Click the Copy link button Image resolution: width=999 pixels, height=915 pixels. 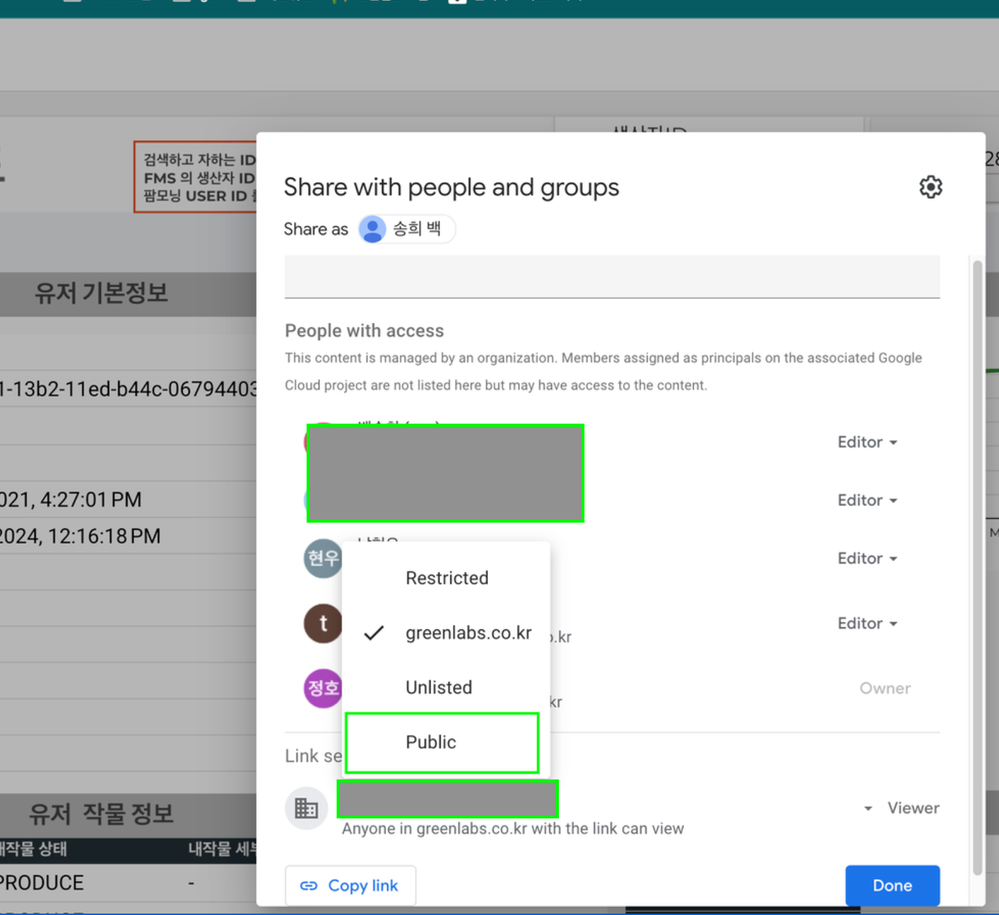coord(350,886)
